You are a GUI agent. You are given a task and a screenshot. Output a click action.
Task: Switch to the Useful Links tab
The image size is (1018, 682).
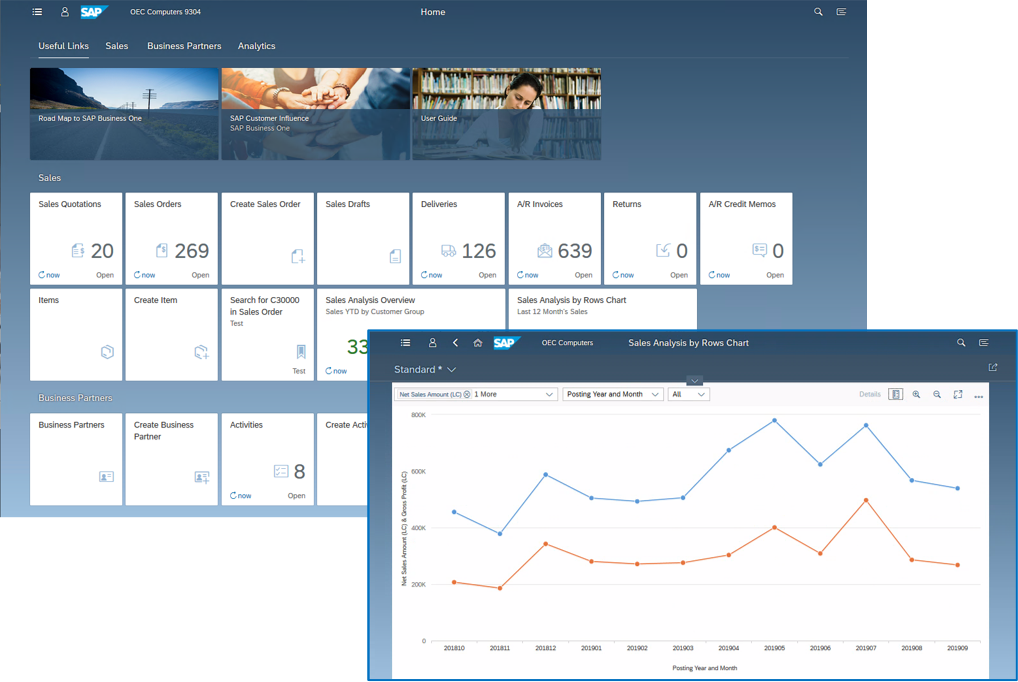[x=63, y=46]
